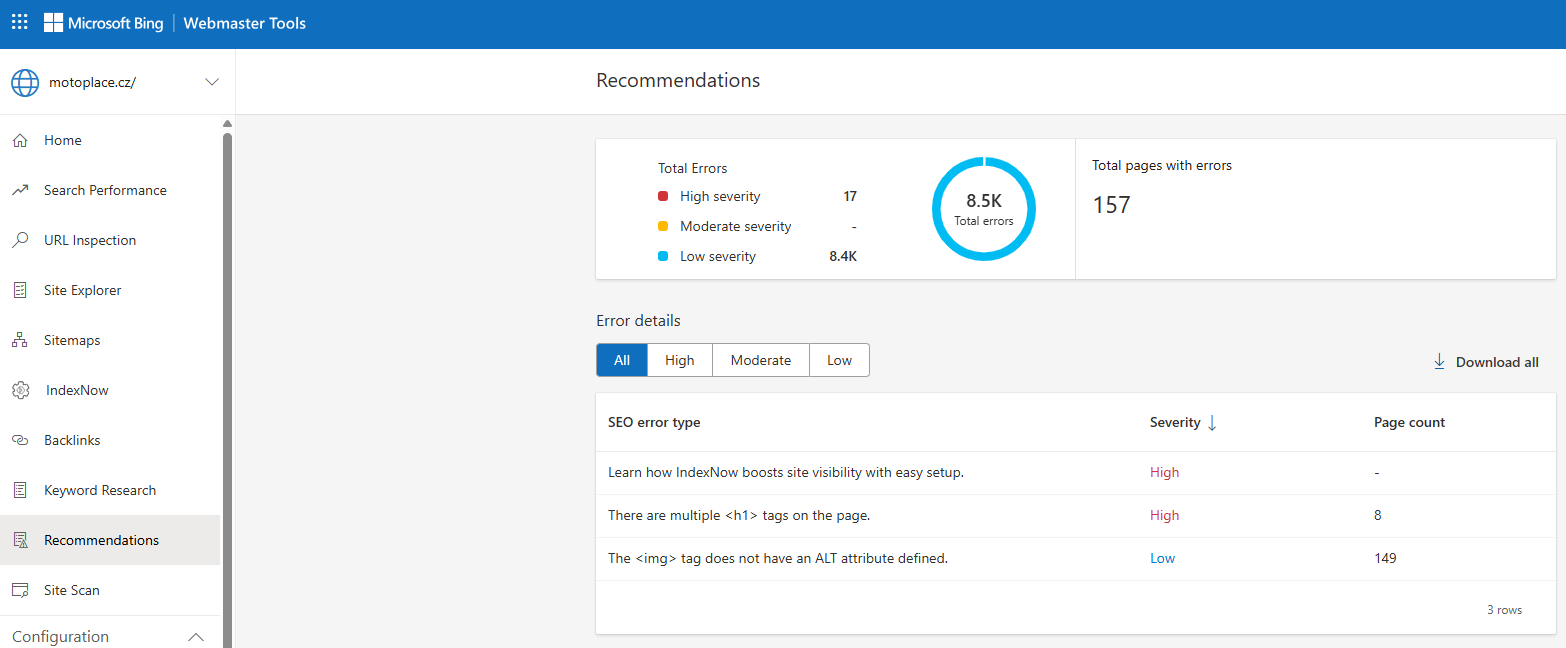Select the High severity filter tab

pyautogui.click(x=679, y=360)
